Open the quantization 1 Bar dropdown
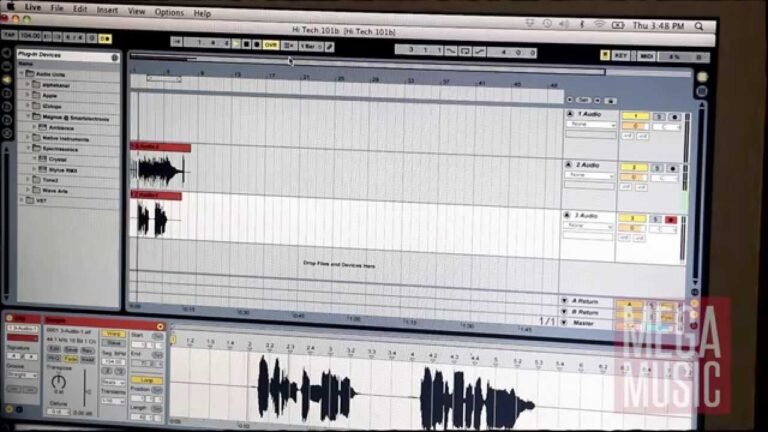768x432 pixels. [x=311, y=47]
